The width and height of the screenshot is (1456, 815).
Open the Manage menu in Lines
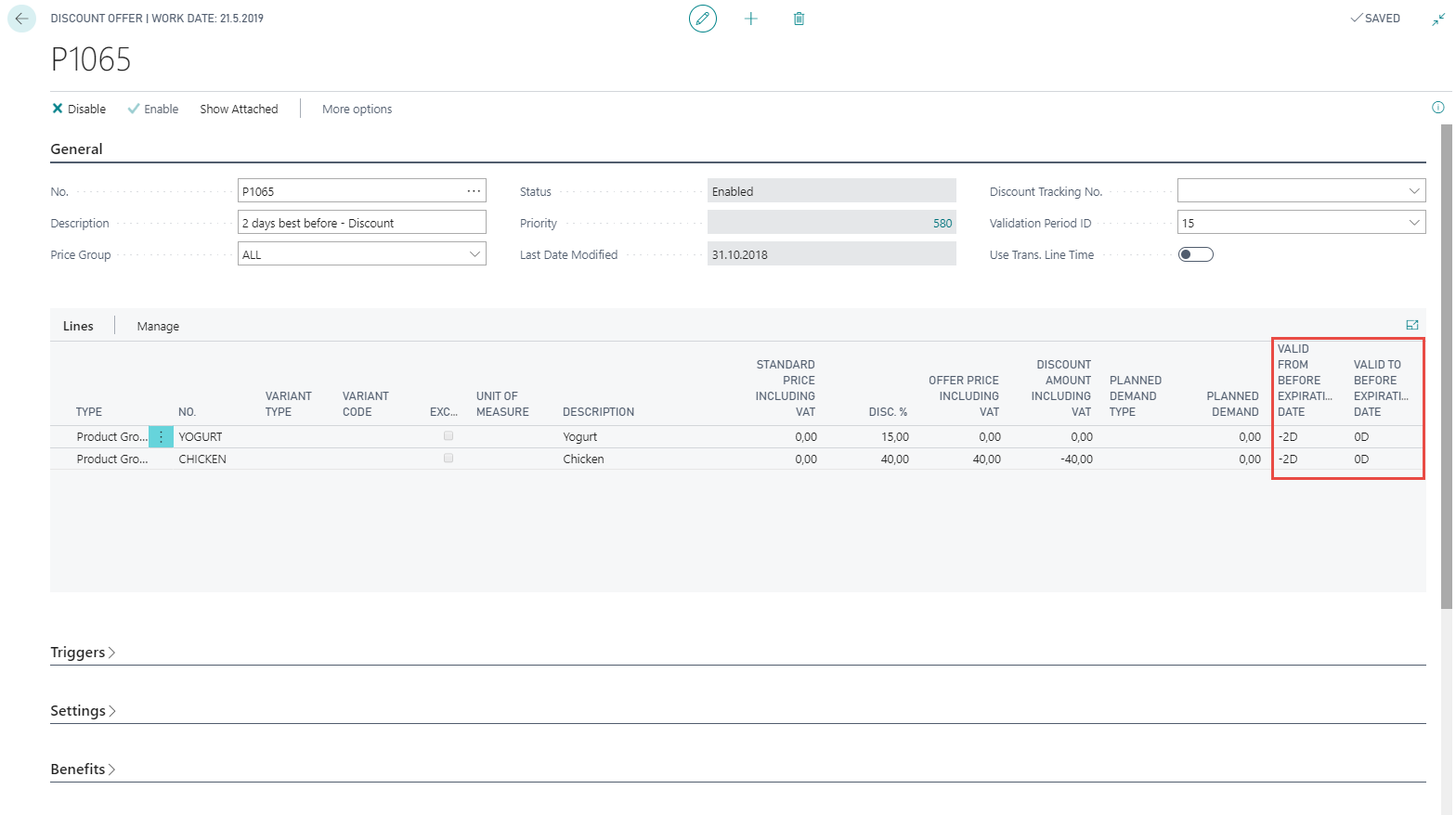coord(158,326)
